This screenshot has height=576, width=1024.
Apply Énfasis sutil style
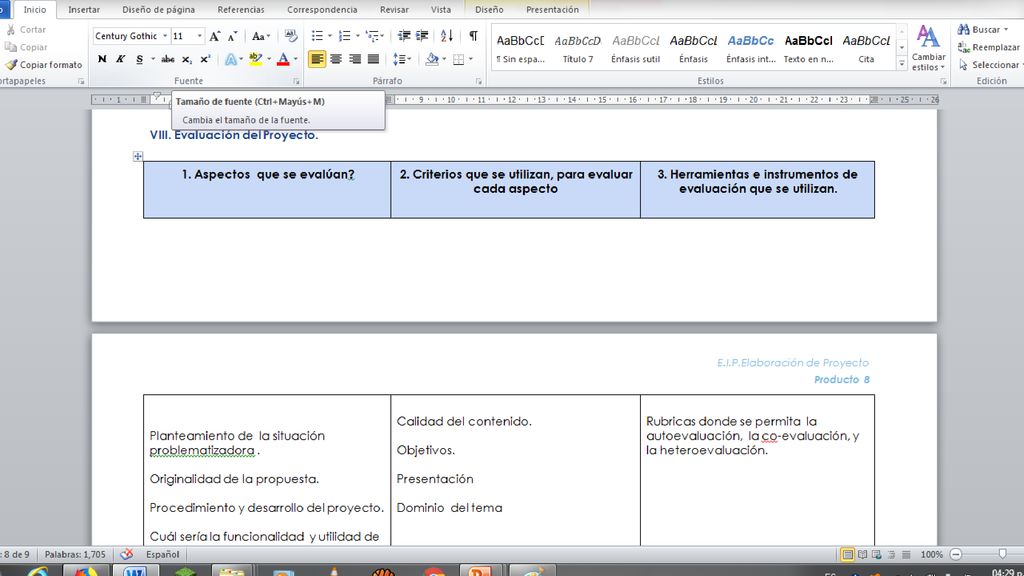pos(635,48)
